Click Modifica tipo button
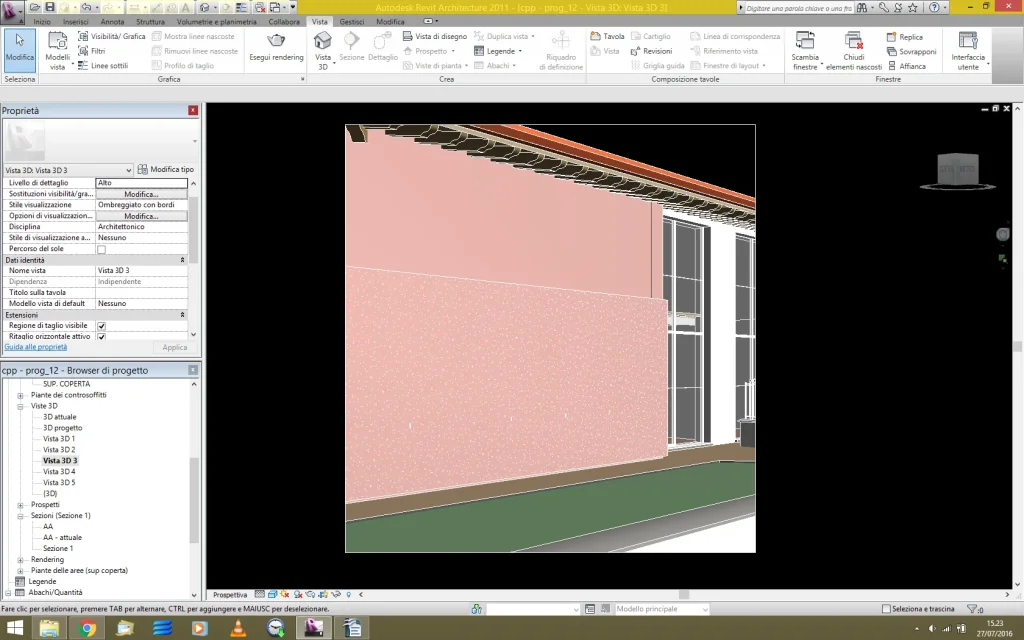1024x640 pixels. 166,169
